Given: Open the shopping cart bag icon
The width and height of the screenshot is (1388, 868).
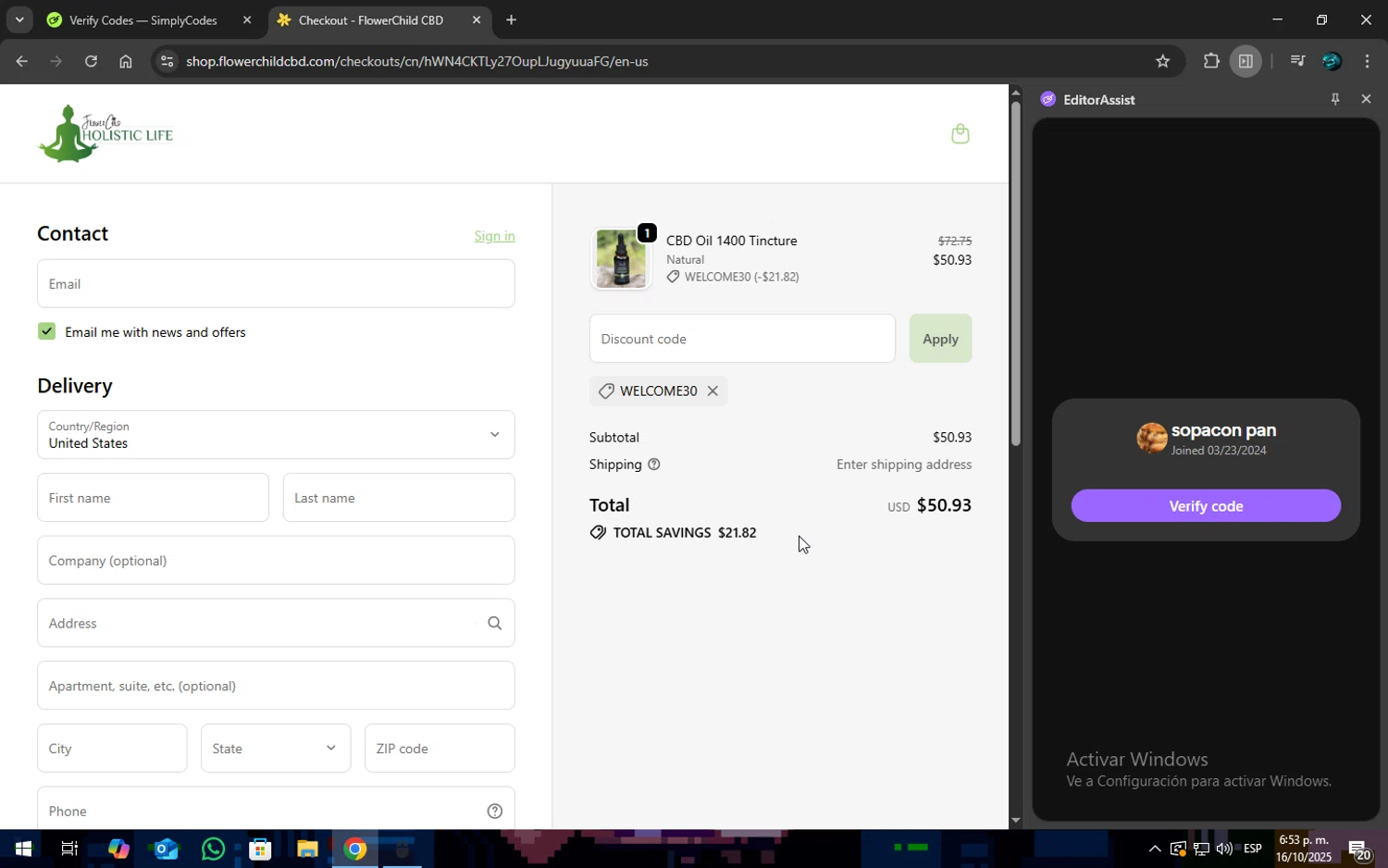Looking at the screenshot, I should (x=960, y=134).
